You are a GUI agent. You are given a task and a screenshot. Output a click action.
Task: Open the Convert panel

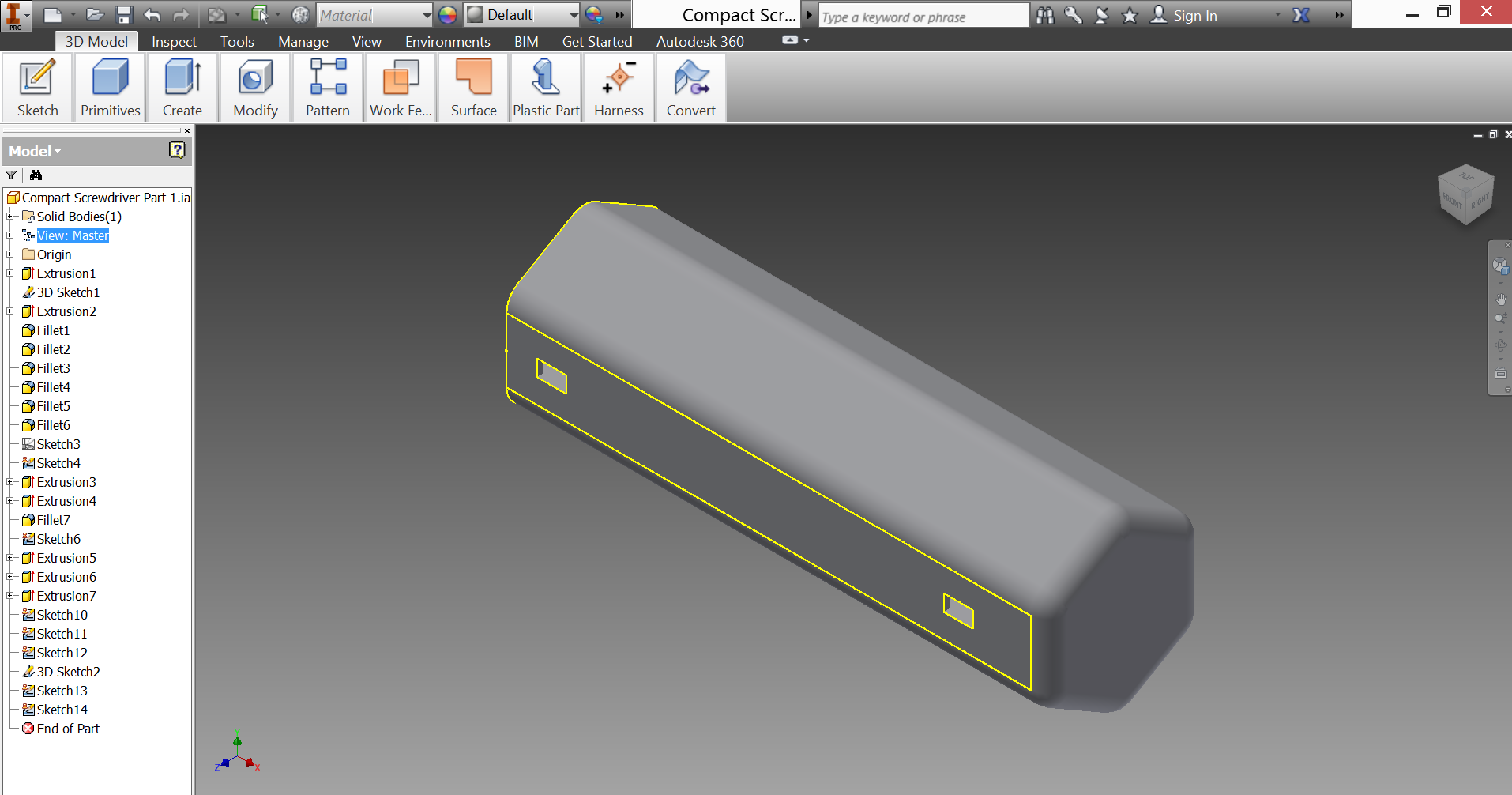click(691, 88)
